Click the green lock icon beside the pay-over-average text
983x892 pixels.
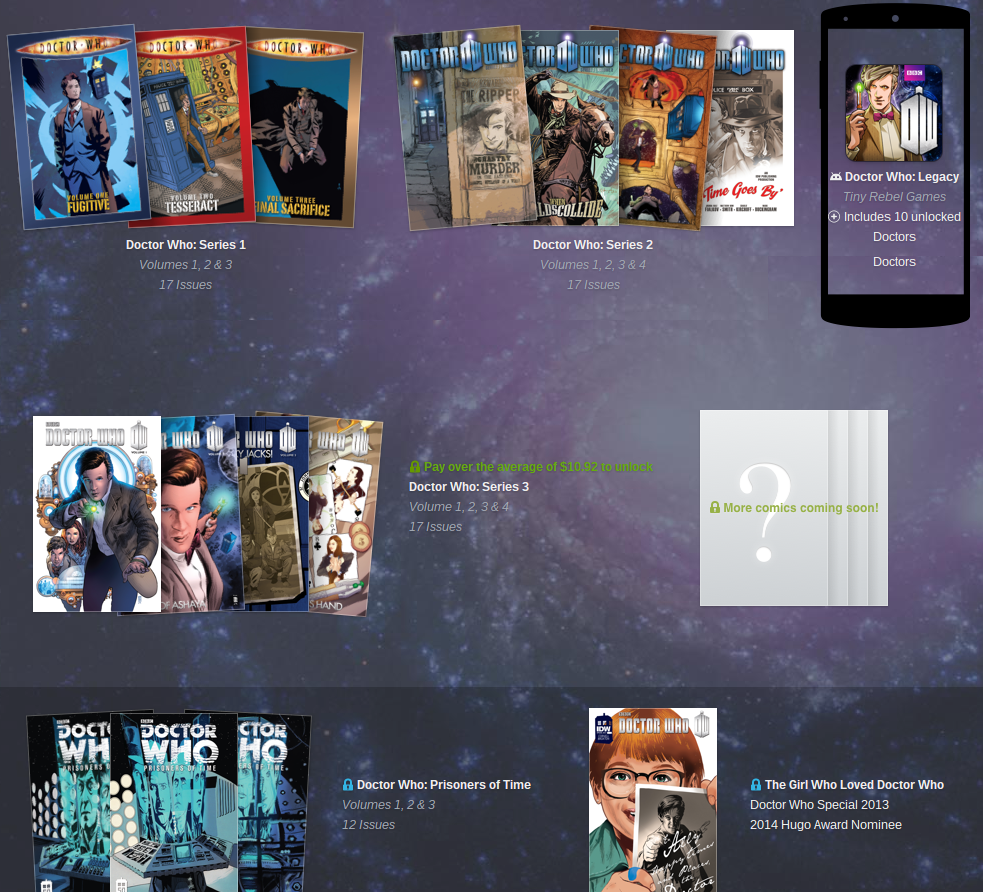point(414,467)
